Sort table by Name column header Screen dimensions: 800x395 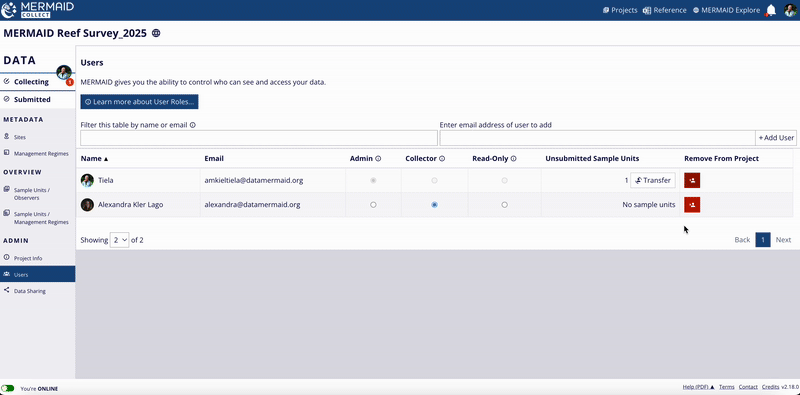click(94, 159)
